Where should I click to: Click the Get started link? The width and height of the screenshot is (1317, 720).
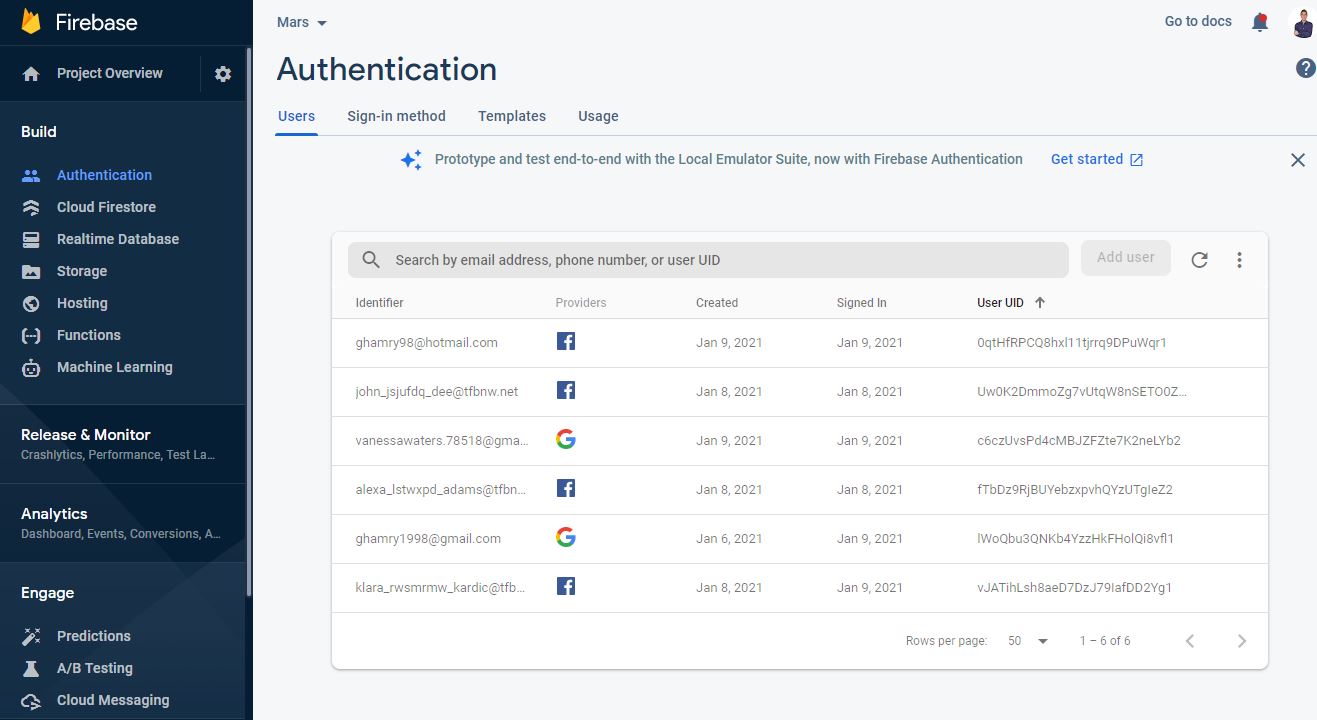(1097, 160)
